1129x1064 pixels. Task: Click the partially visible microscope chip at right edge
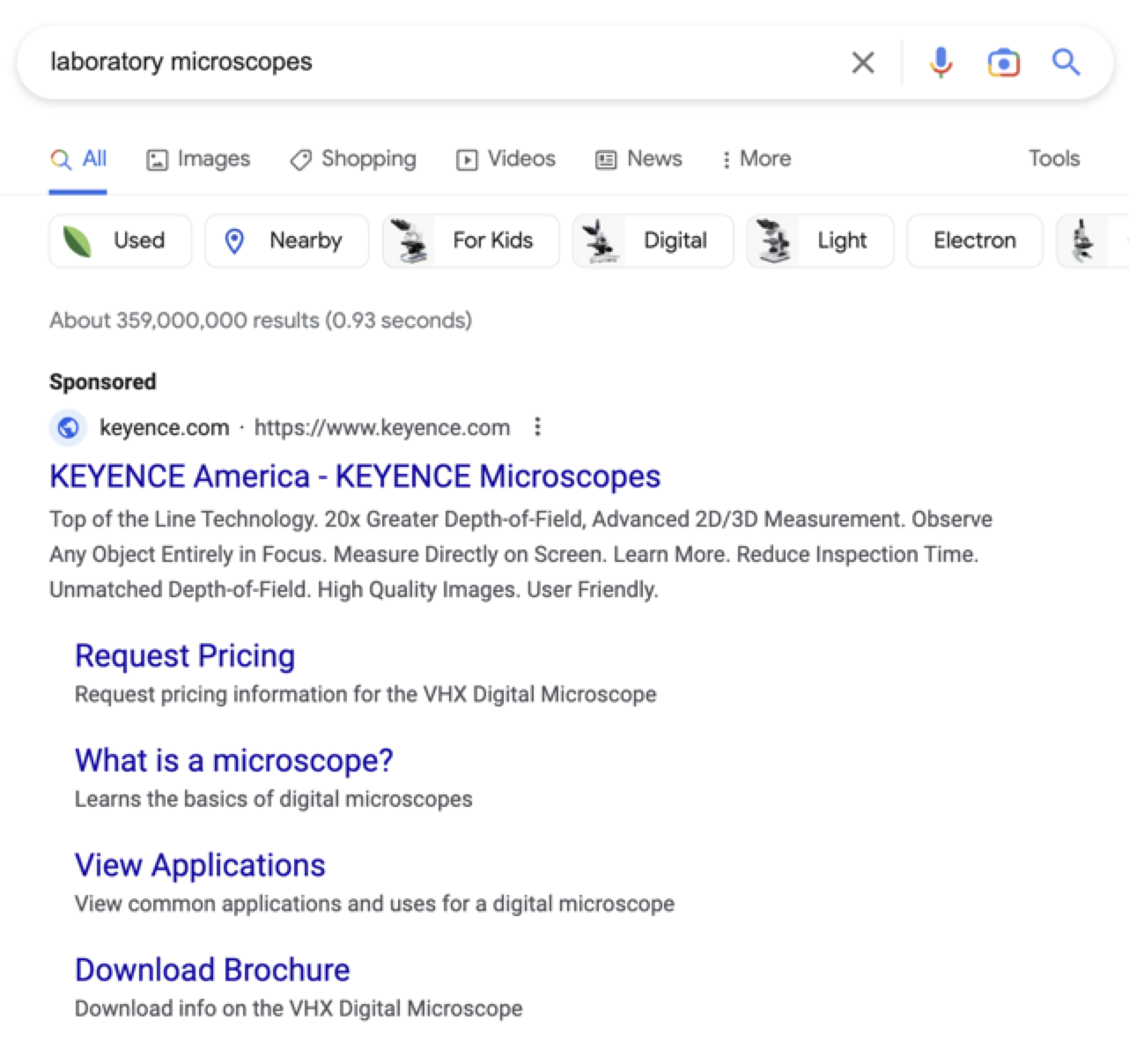(1093, 240)
